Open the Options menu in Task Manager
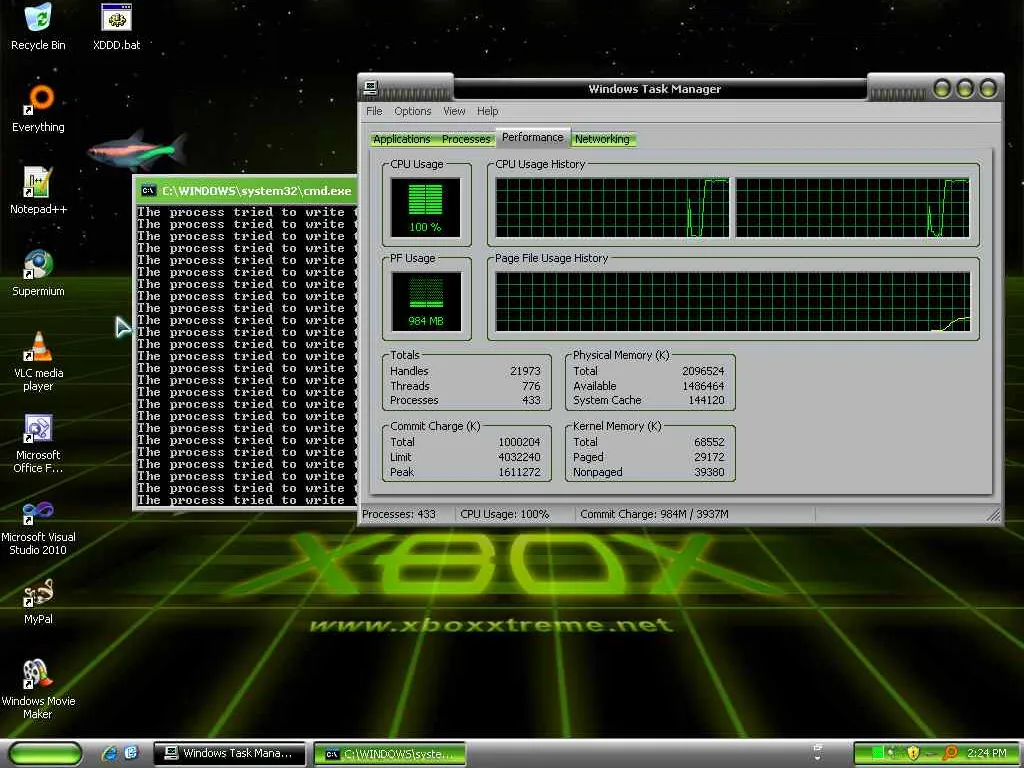The height and width of the screenshot is (768, 1024). 413,111
